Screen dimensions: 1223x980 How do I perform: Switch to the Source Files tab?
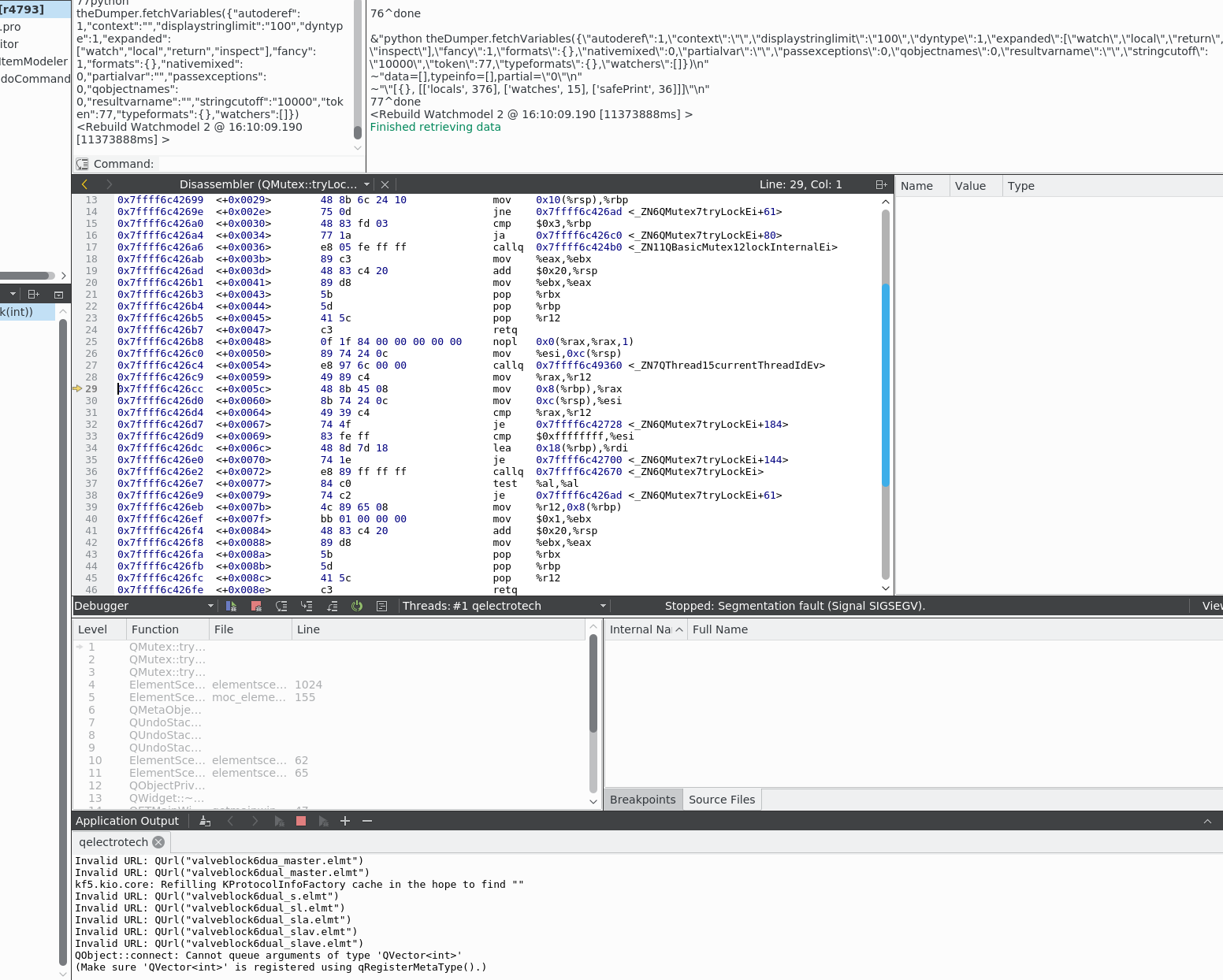click(721, 800)
